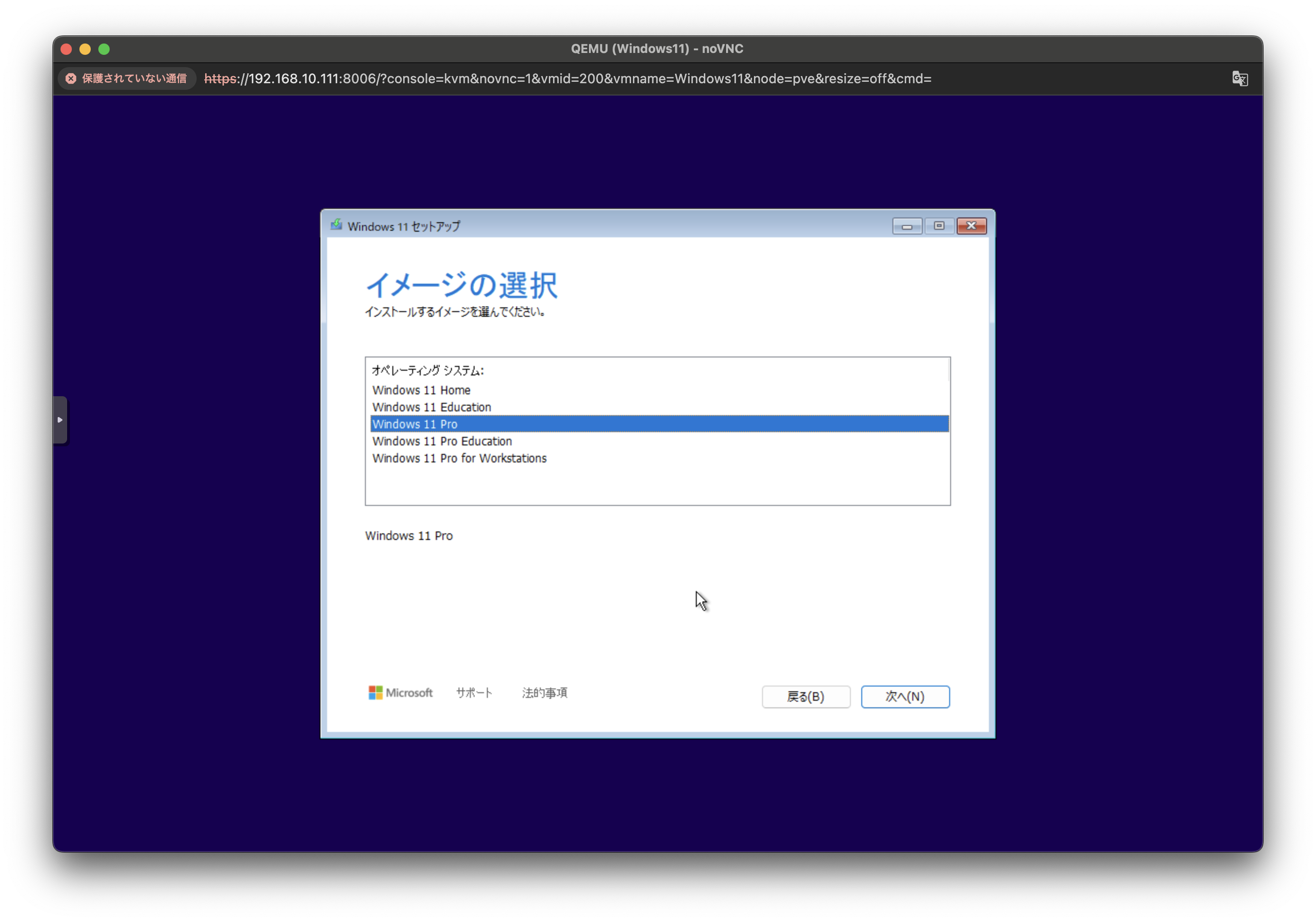Click the browser translate page icon
Screen dimensions: 1316x922
1240,78
